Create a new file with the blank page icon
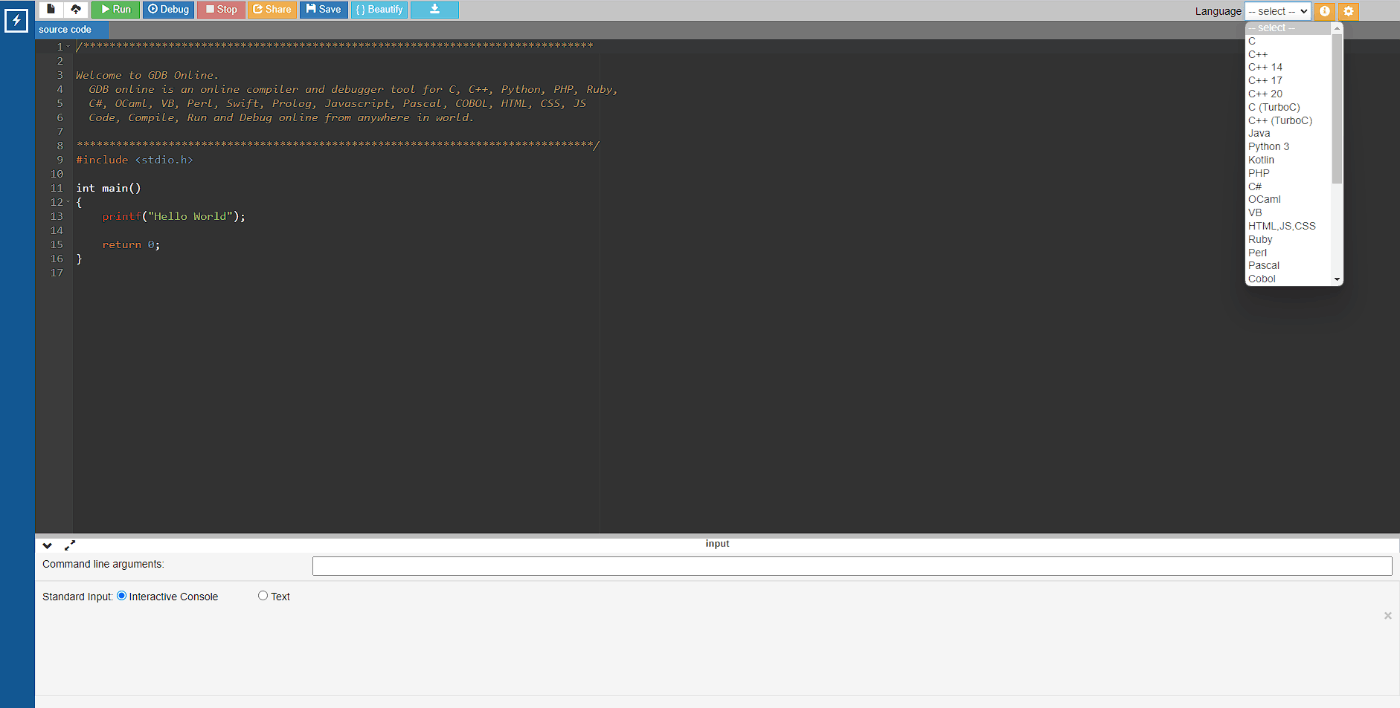The height and width of the screenshot is (708, 1400). point(50,8)
